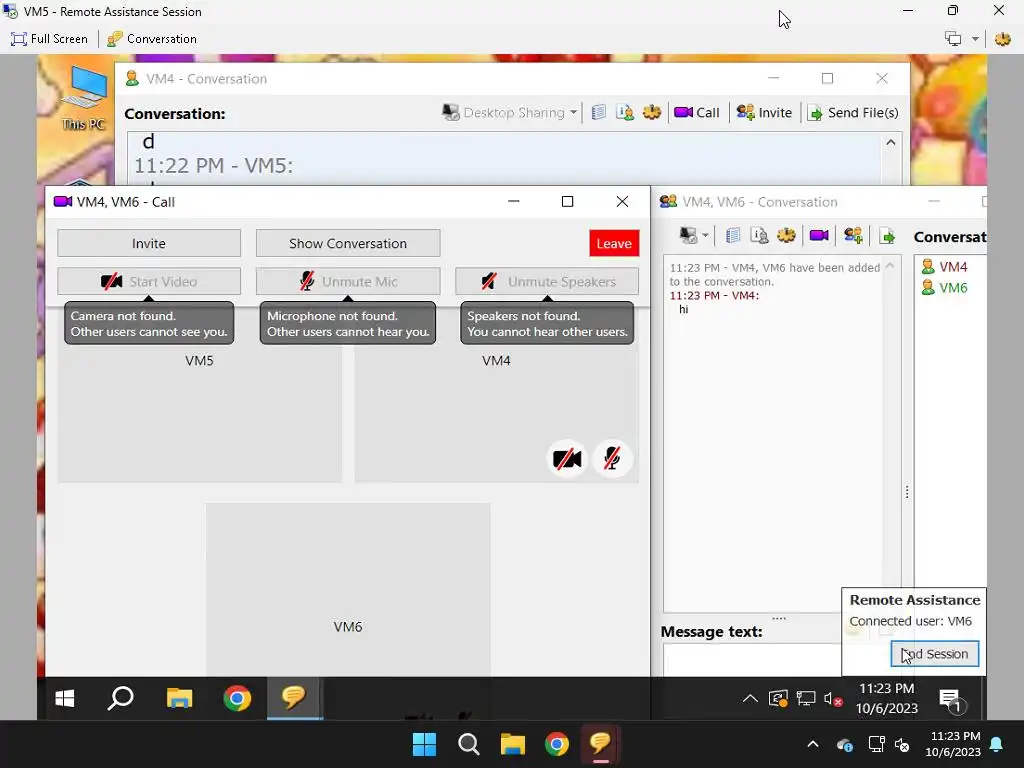Image resolution: width=1024 pixels, height=768 pixels.
Task: Expand host system tray hidden icons chevron
Action: pyautogui.click(x=813, y=744)
